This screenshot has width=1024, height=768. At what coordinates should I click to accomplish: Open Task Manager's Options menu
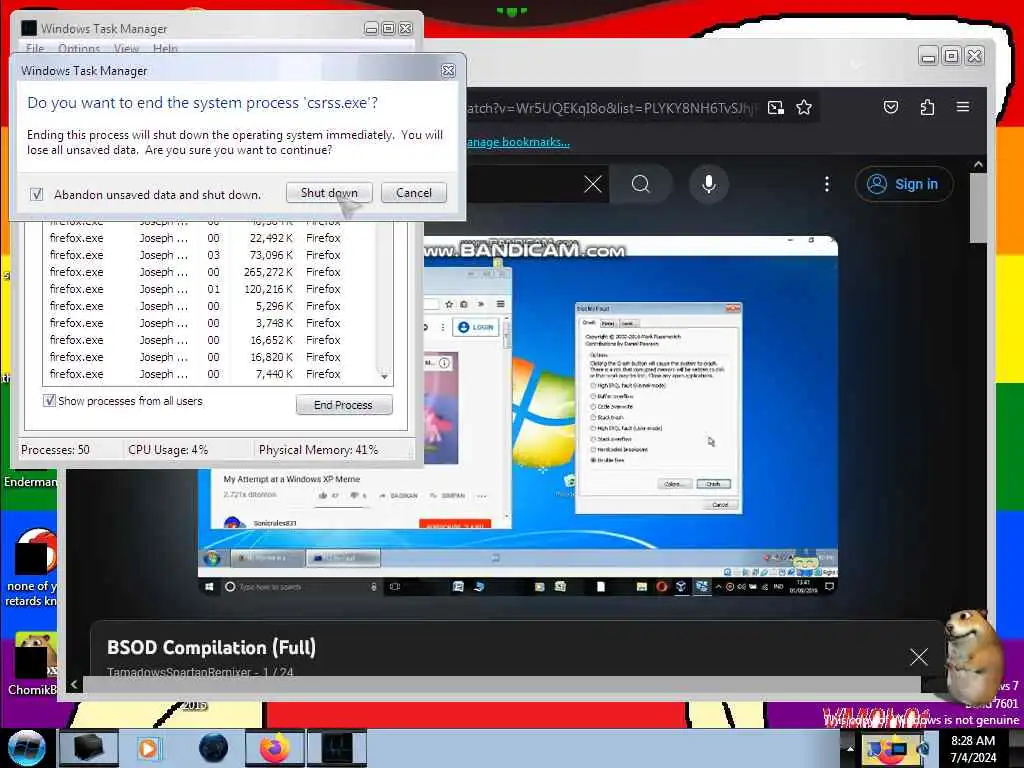click(x=79, y=48)
